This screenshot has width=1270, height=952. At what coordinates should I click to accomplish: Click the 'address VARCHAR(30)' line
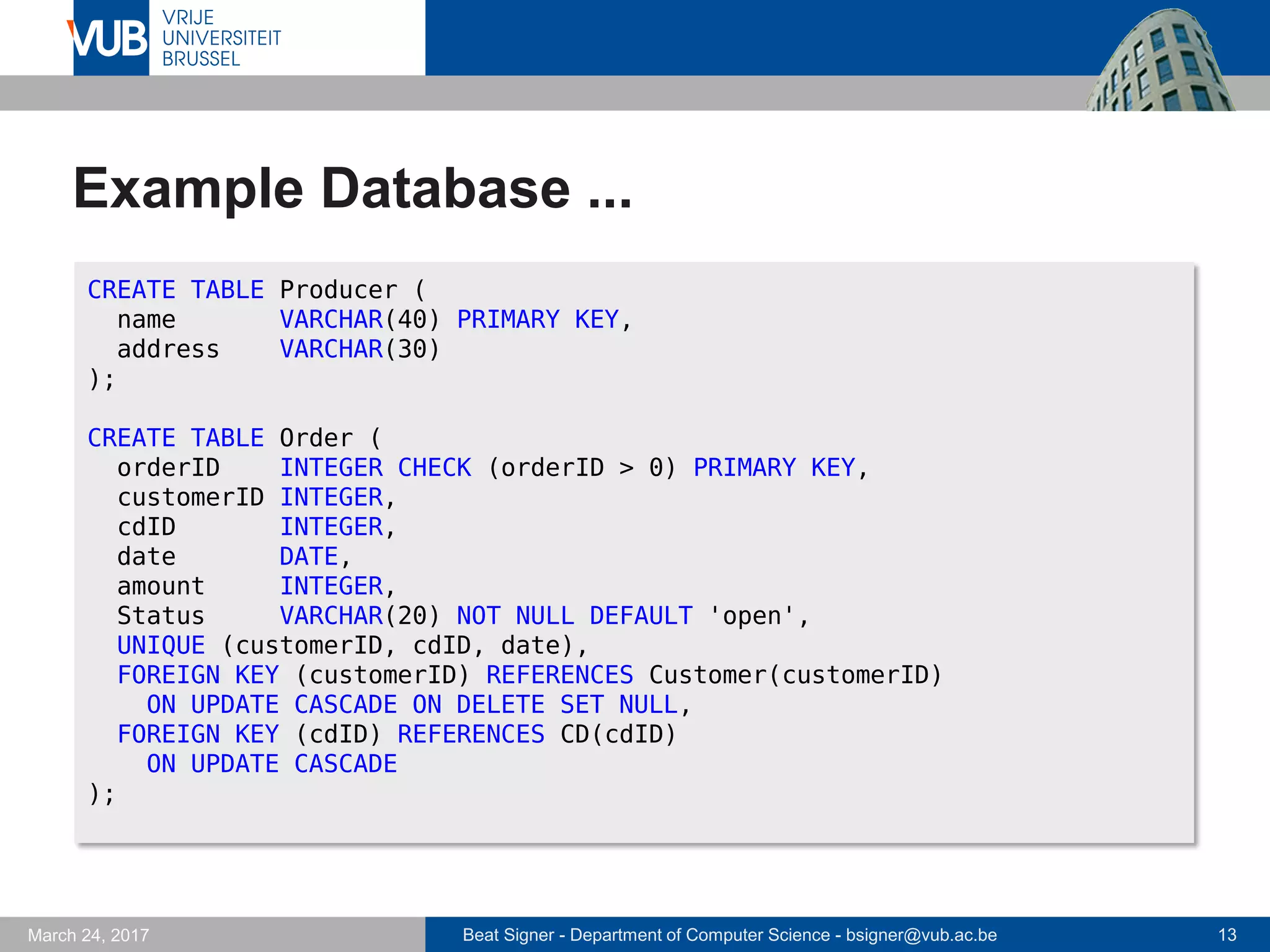tap(278, 350)
